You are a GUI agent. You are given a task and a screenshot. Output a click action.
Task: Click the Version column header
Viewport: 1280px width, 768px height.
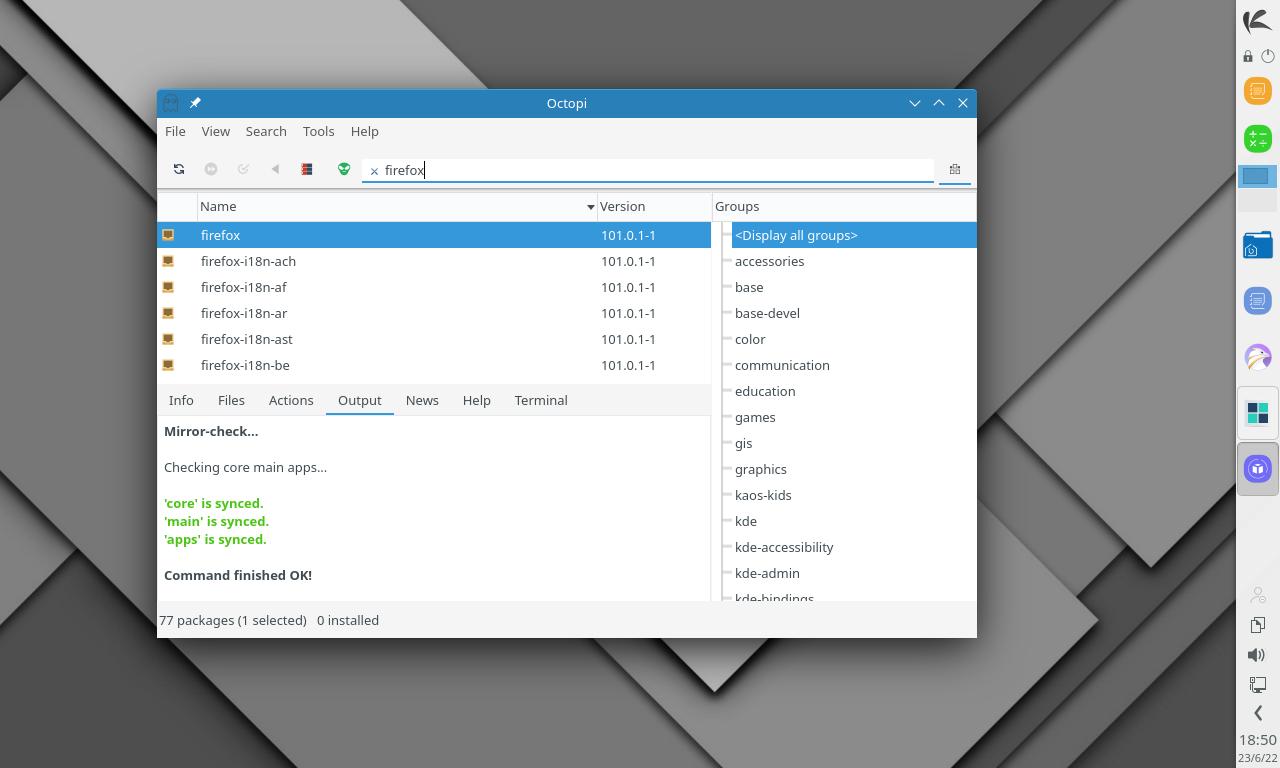click(x=654, y=206)
